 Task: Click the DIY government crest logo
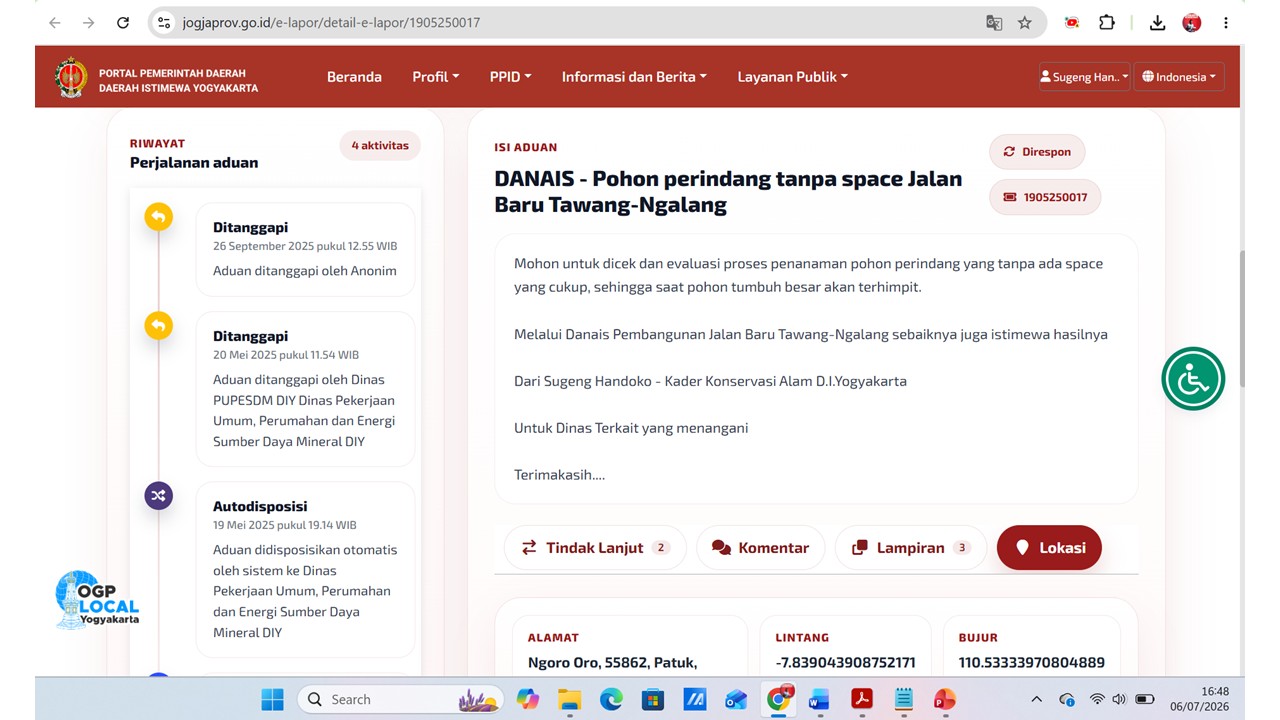[x=71, y=77]
